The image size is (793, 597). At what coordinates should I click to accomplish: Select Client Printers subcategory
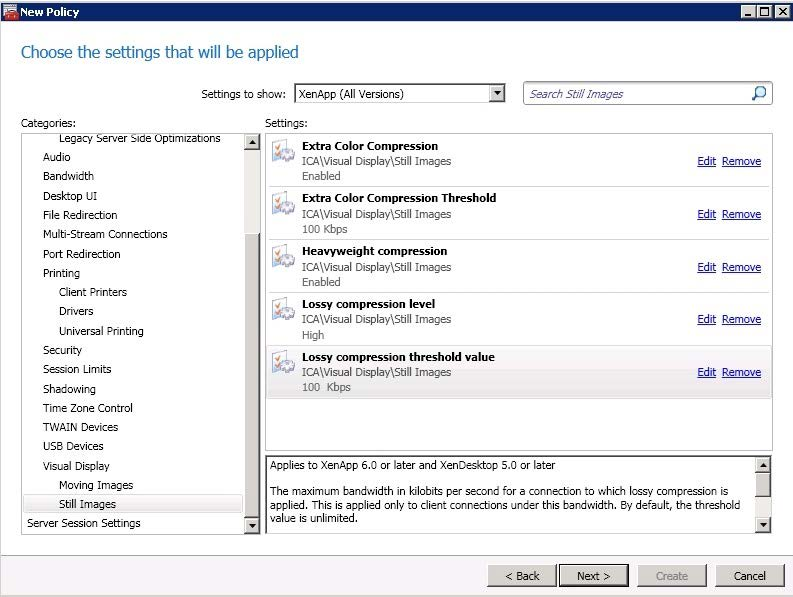[x=93, y=292]
